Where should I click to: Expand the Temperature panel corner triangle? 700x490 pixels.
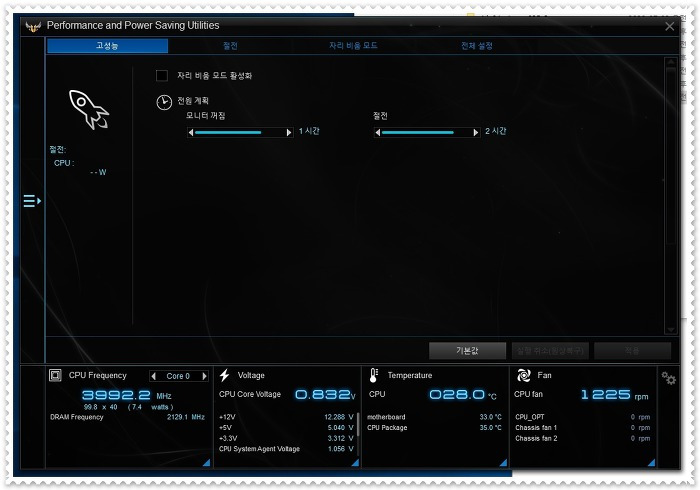tap(504, 463)
